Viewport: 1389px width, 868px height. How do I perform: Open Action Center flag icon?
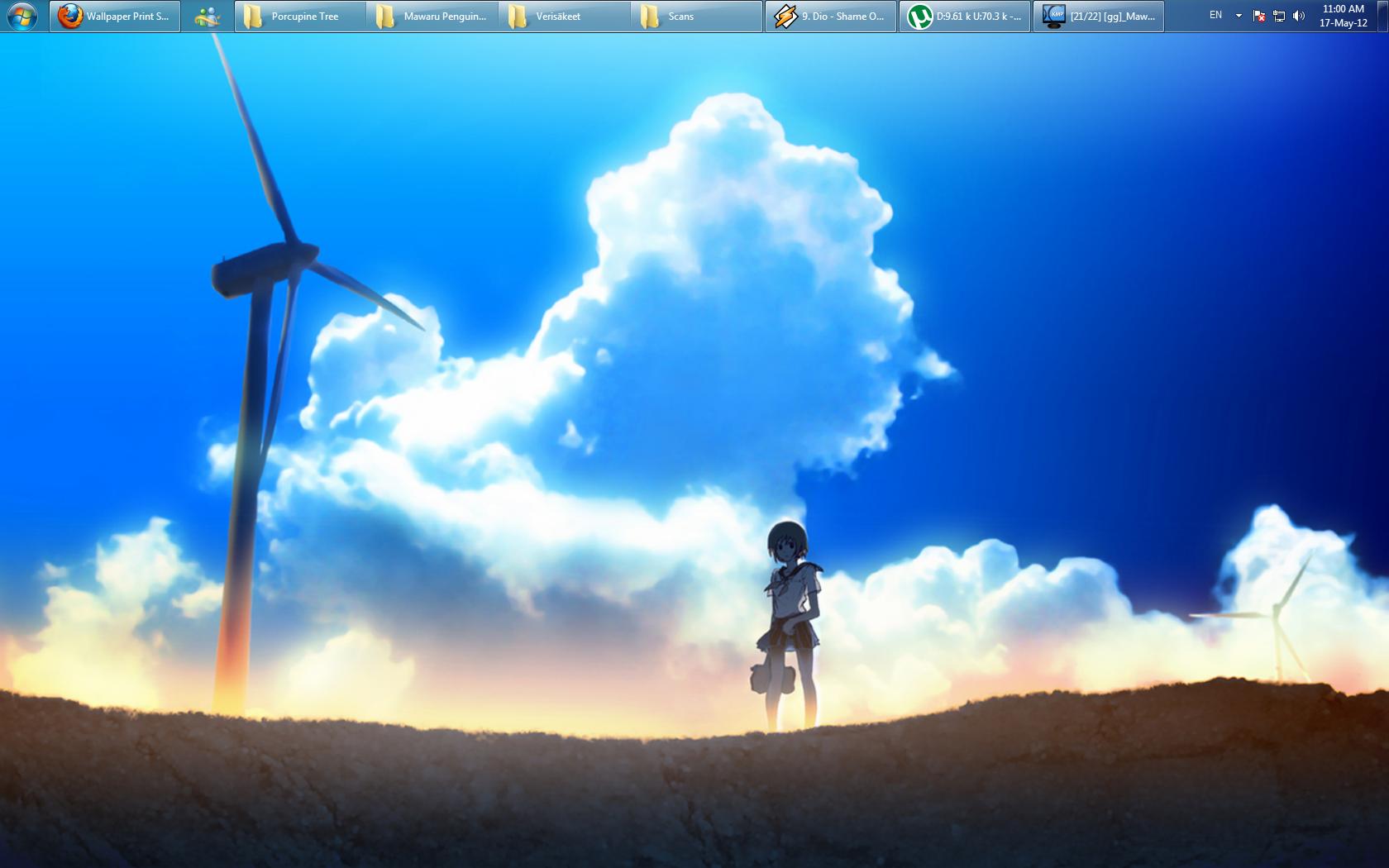coord(1259,16)
